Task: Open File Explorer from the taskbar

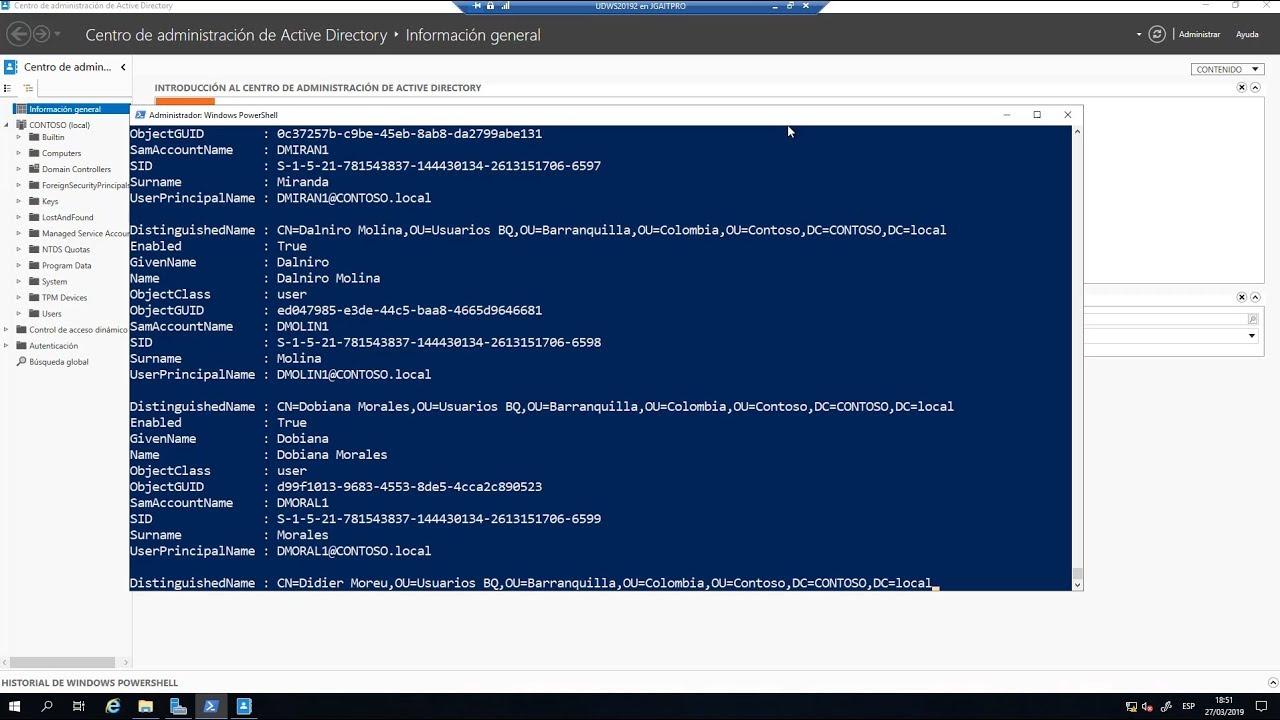Action: point(147,707)
